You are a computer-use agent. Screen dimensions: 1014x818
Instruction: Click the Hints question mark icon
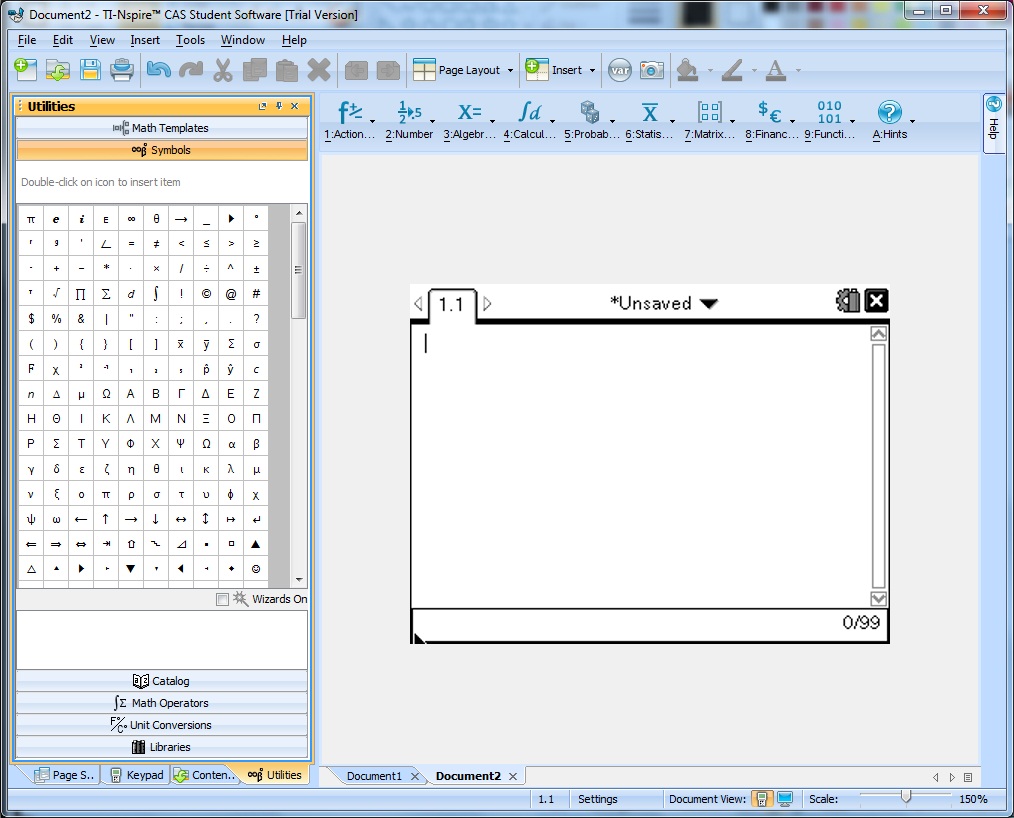click(x=889, y=112)
